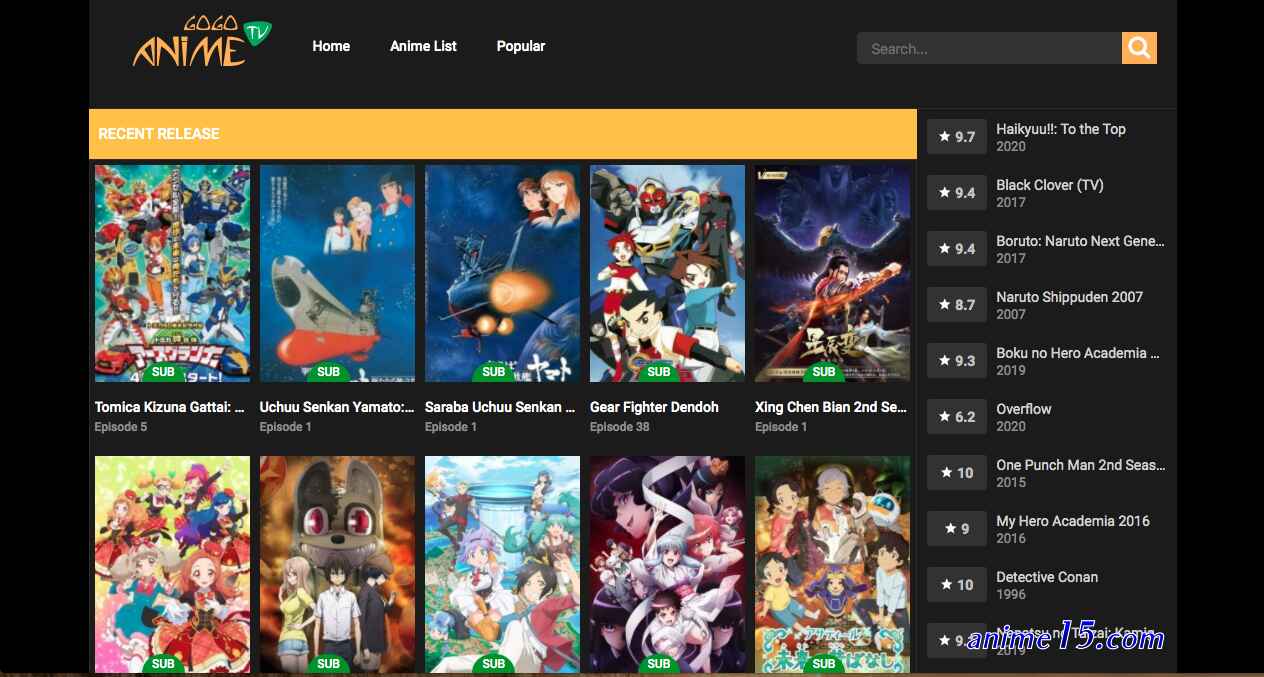1264x677 pixels.
Task: Open the dark purple poster in second row
Action: [667, 565]
